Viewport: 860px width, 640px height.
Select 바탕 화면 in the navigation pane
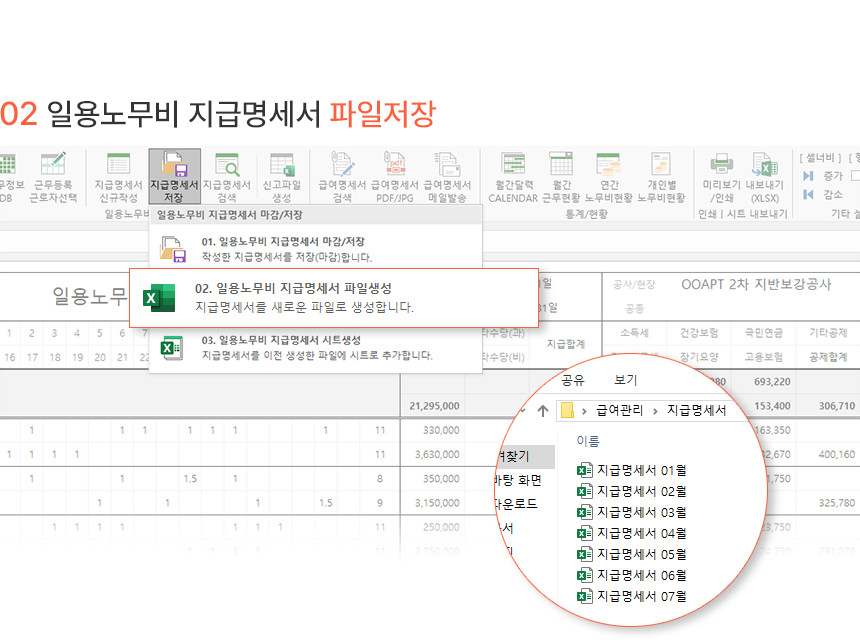[519, 480]
